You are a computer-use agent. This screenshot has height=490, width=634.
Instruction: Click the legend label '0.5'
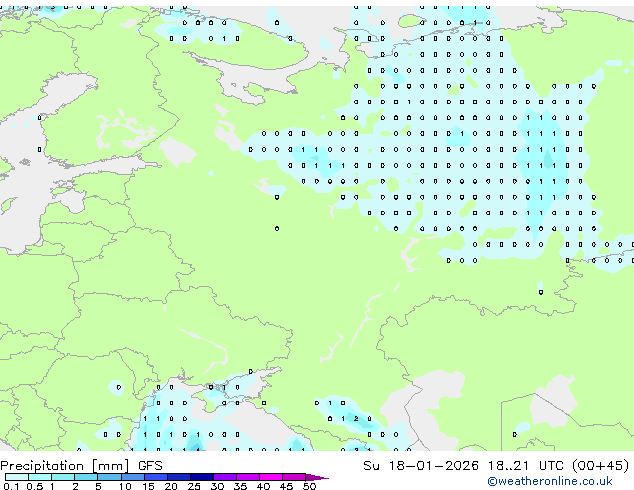point(35,486)
